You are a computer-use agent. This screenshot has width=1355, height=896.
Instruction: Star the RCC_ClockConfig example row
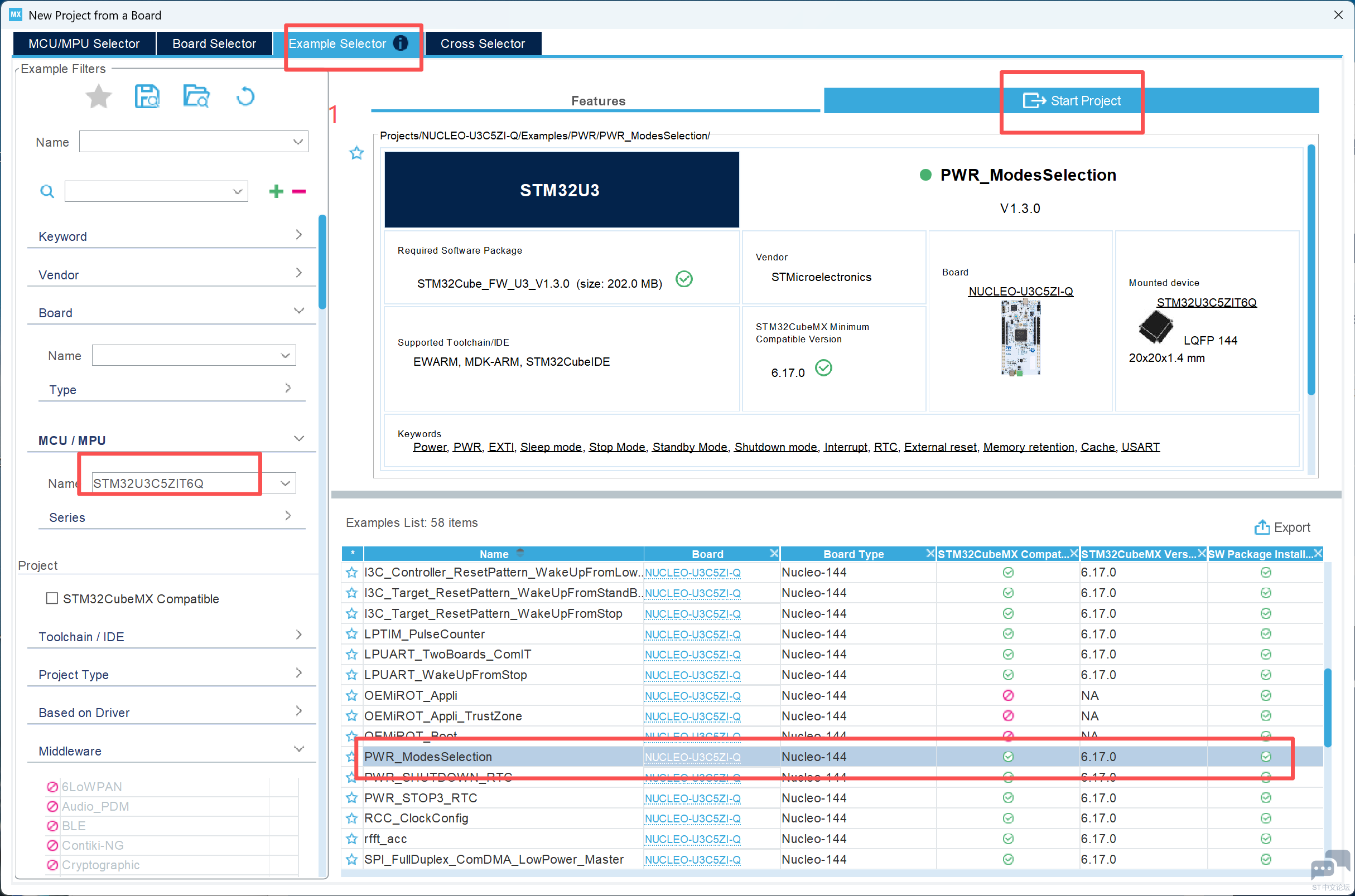pyautogui.click(x=351, y=818)
